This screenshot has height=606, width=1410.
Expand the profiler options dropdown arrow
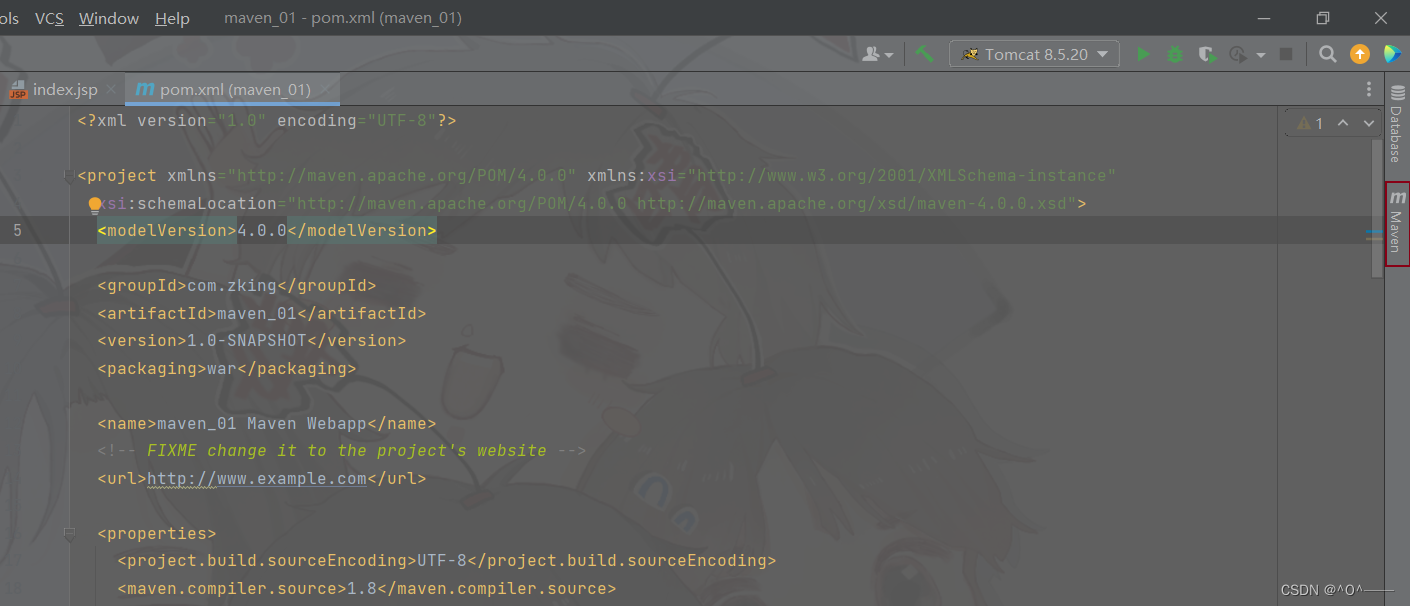pyautogui.click(x=1260, y=55)
